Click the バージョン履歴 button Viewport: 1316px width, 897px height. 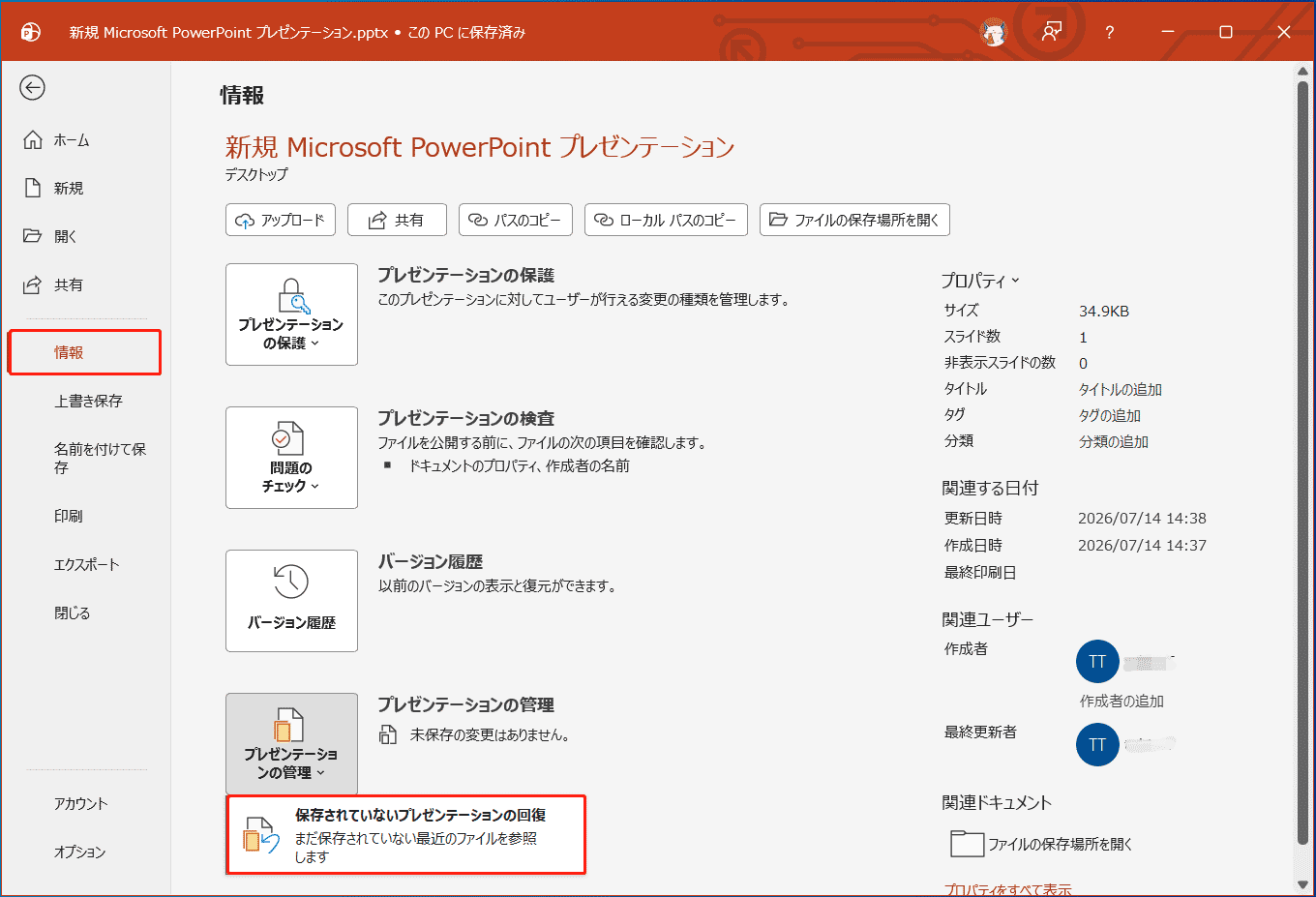click(x=291, y=601)
